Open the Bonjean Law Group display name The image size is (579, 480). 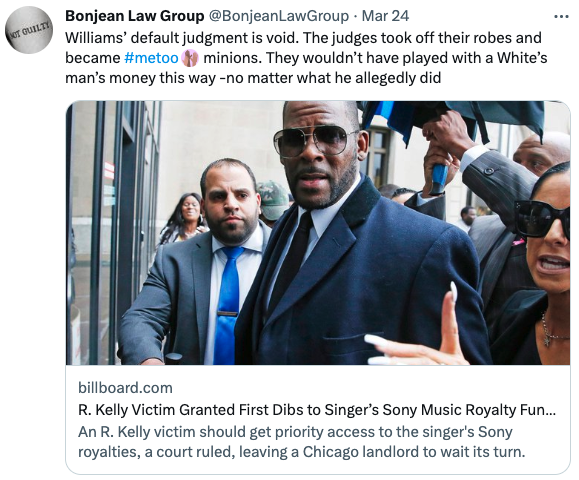[x=134, y=16]
